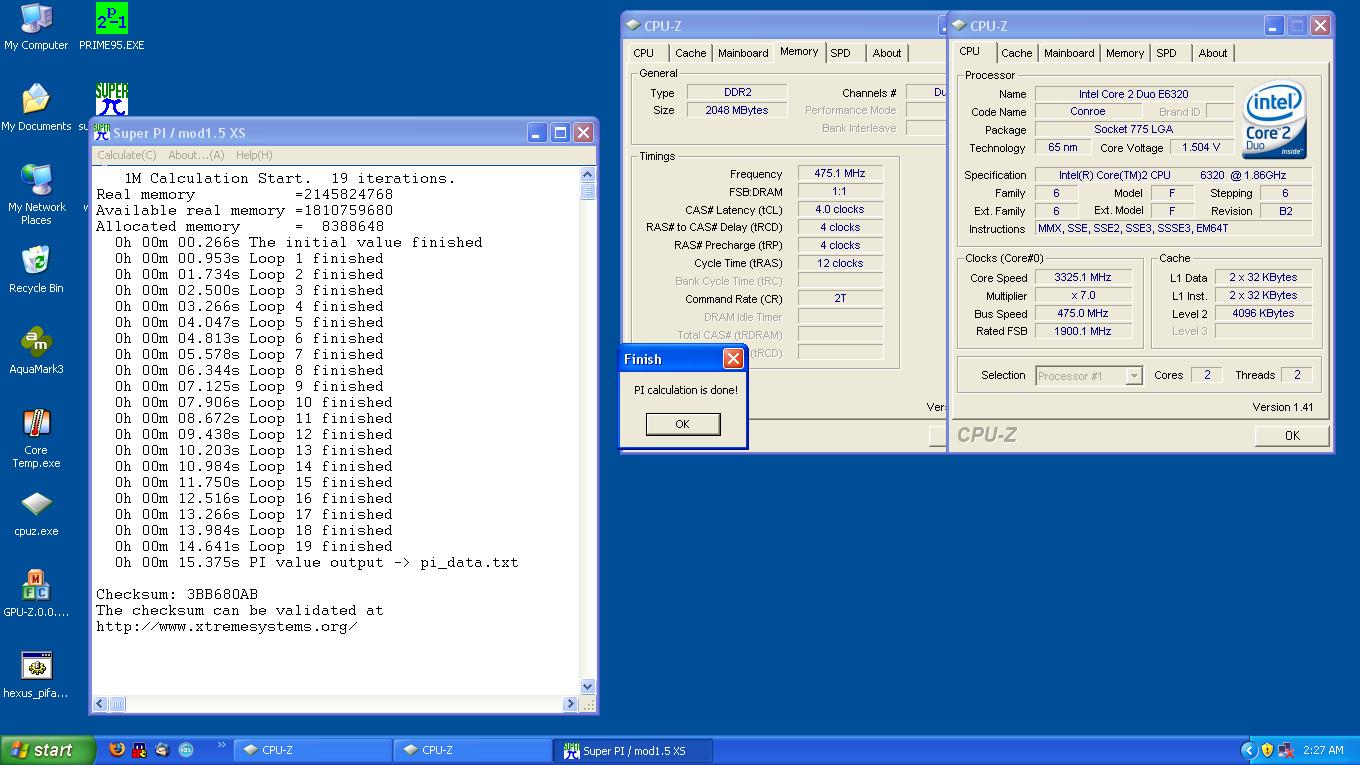Screen dimensions: 1360x765
Task: Click Super PI horizontal scrollbar left arrow
Action: [100, 704]
